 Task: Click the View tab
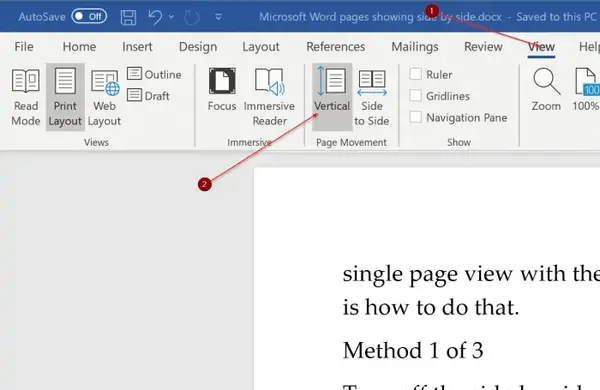[541, 47]
